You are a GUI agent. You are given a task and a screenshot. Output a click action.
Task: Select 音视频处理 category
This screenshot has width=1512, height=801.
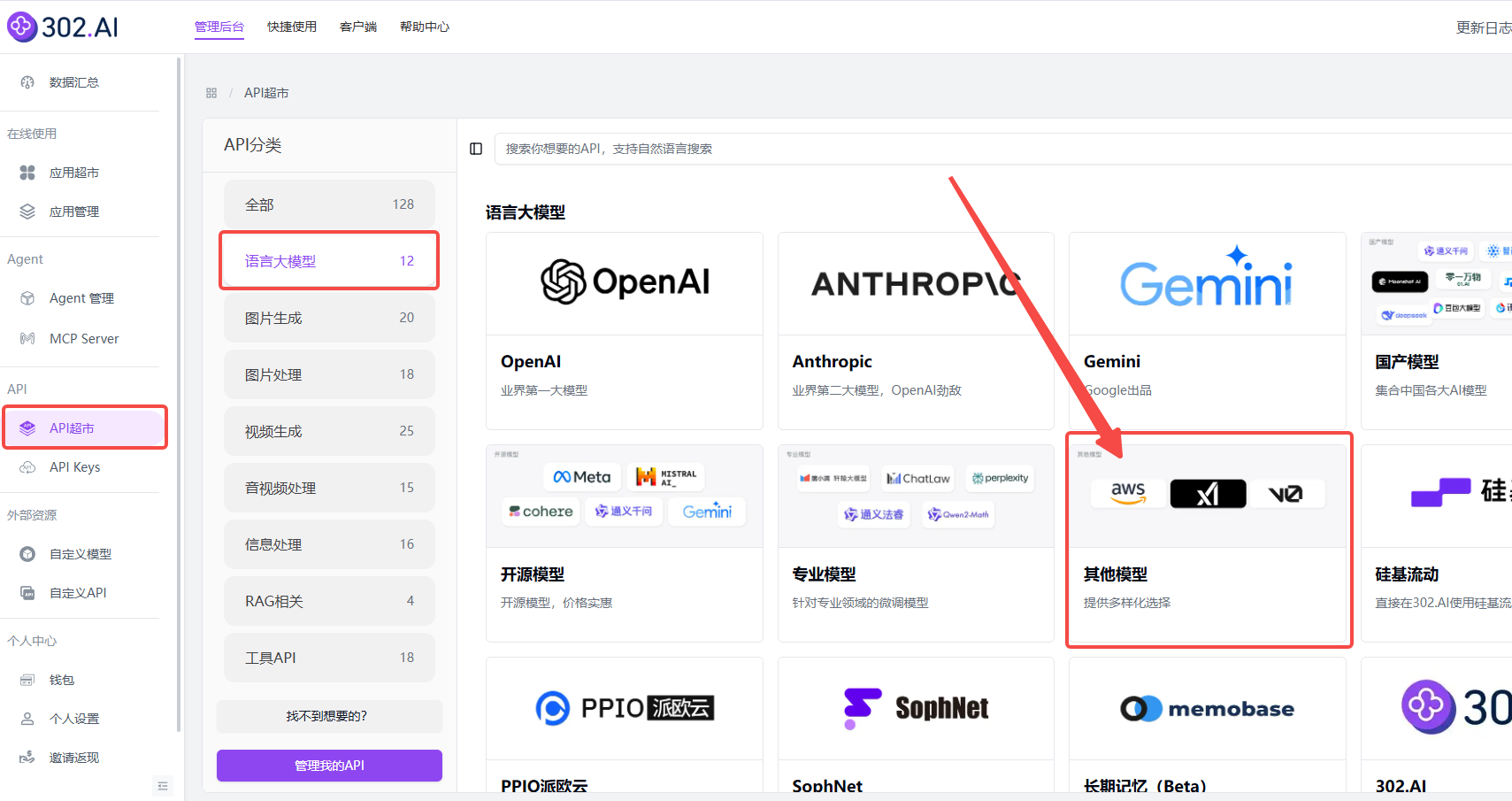[x=329, y=488]
